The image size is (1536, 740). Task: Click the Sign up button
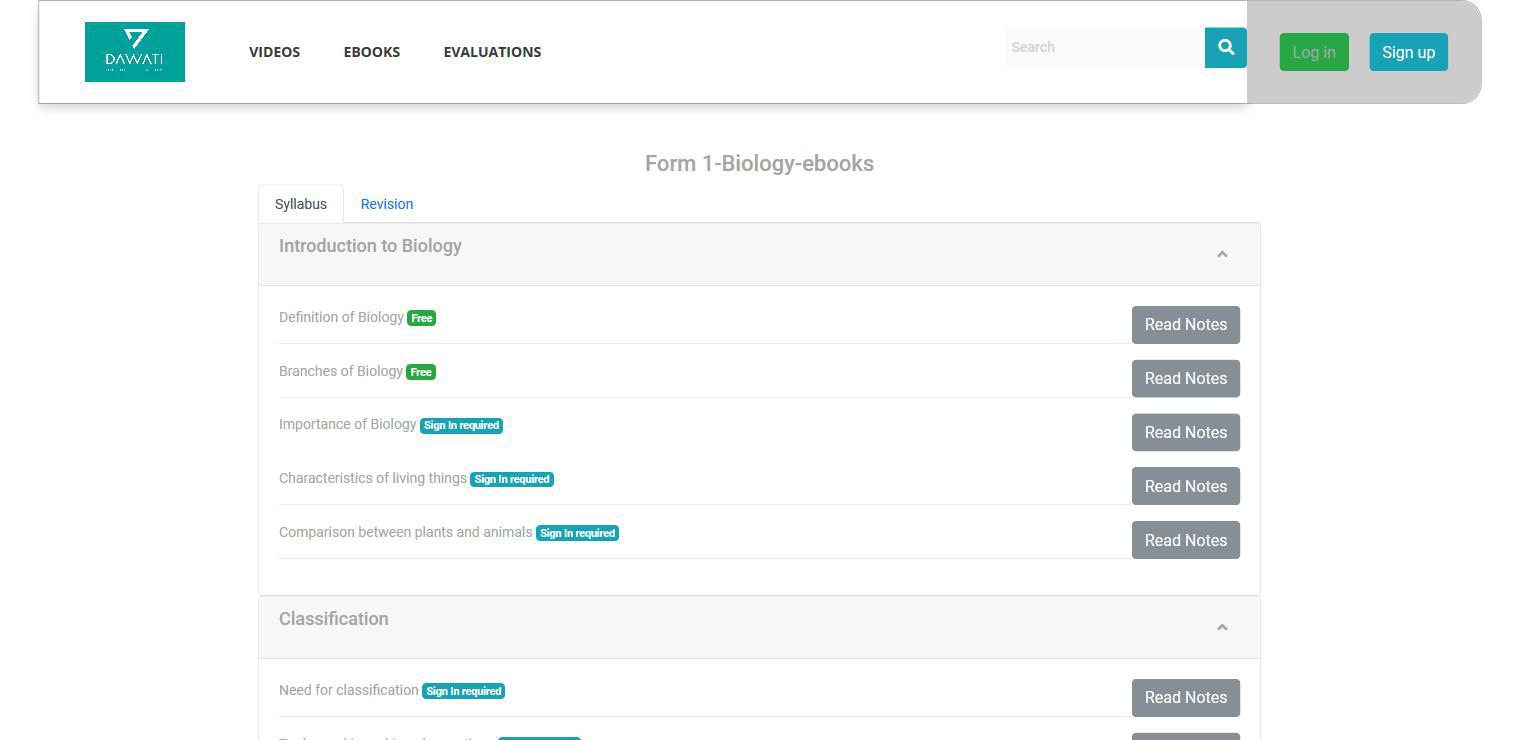1408,53
